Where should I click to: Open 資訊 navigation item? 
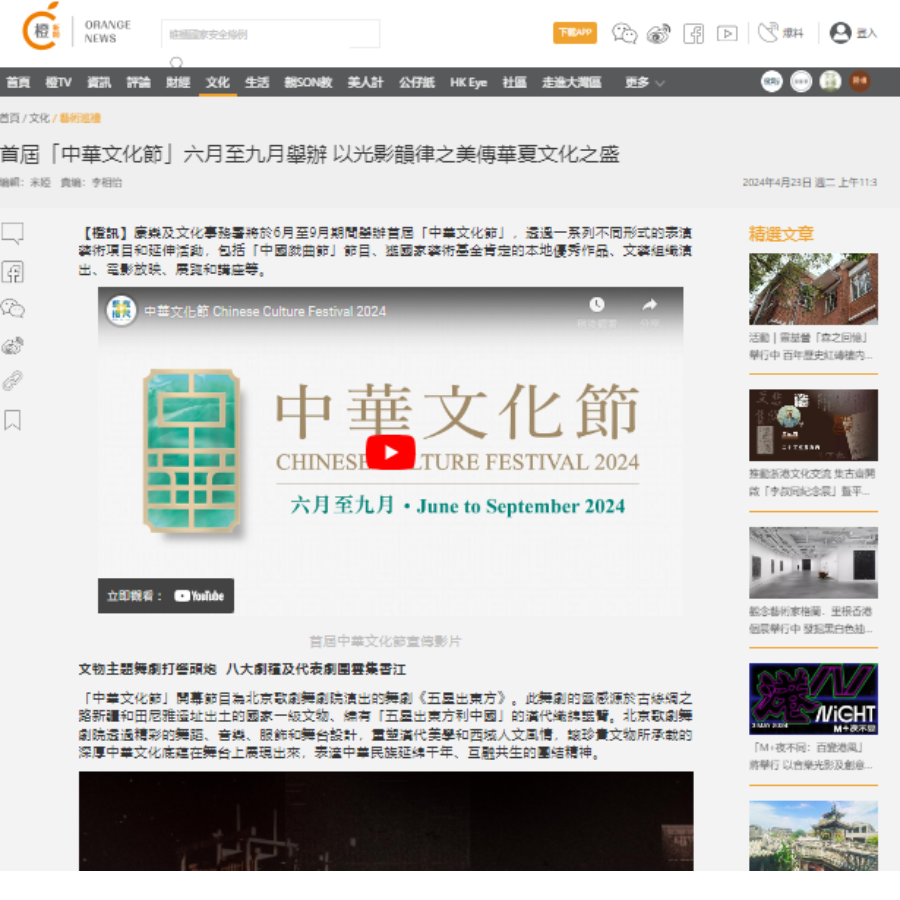point(99,83)
